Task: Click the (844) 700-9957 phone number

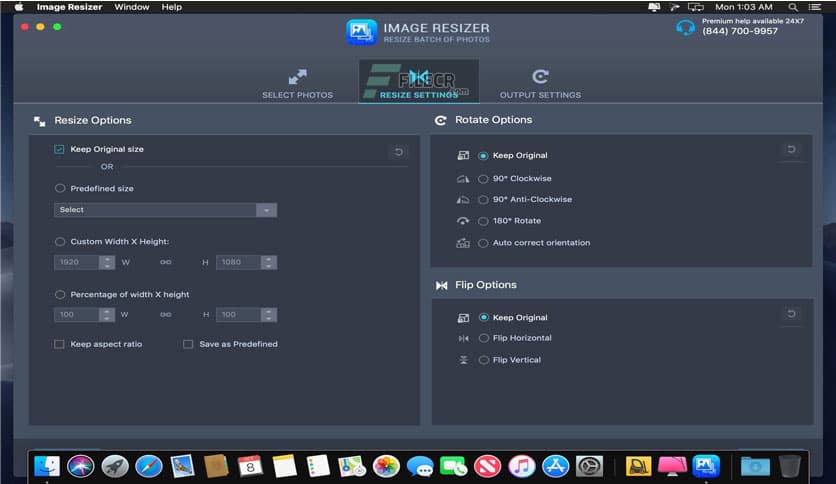Action: click(739, 31)
